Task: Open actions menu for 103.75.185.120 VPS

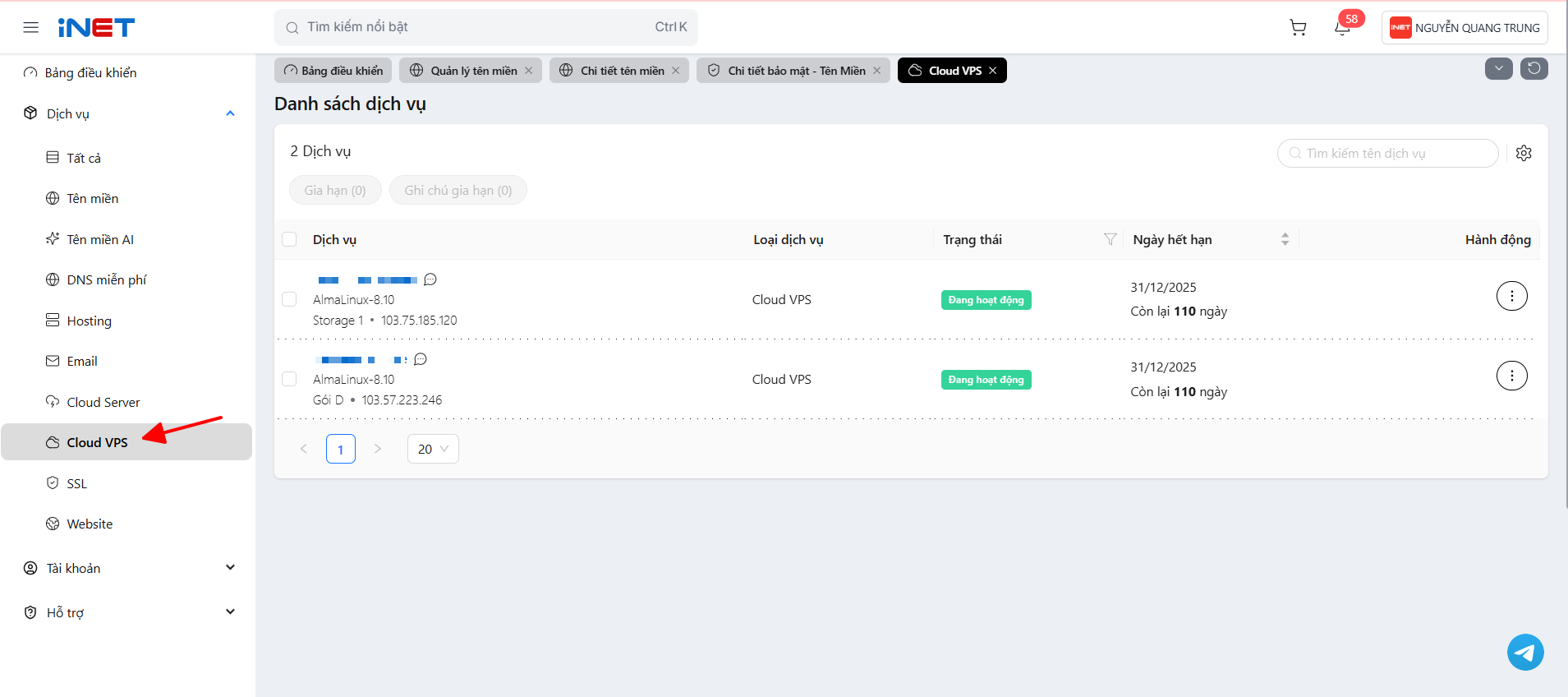Action: [1511, 296]
